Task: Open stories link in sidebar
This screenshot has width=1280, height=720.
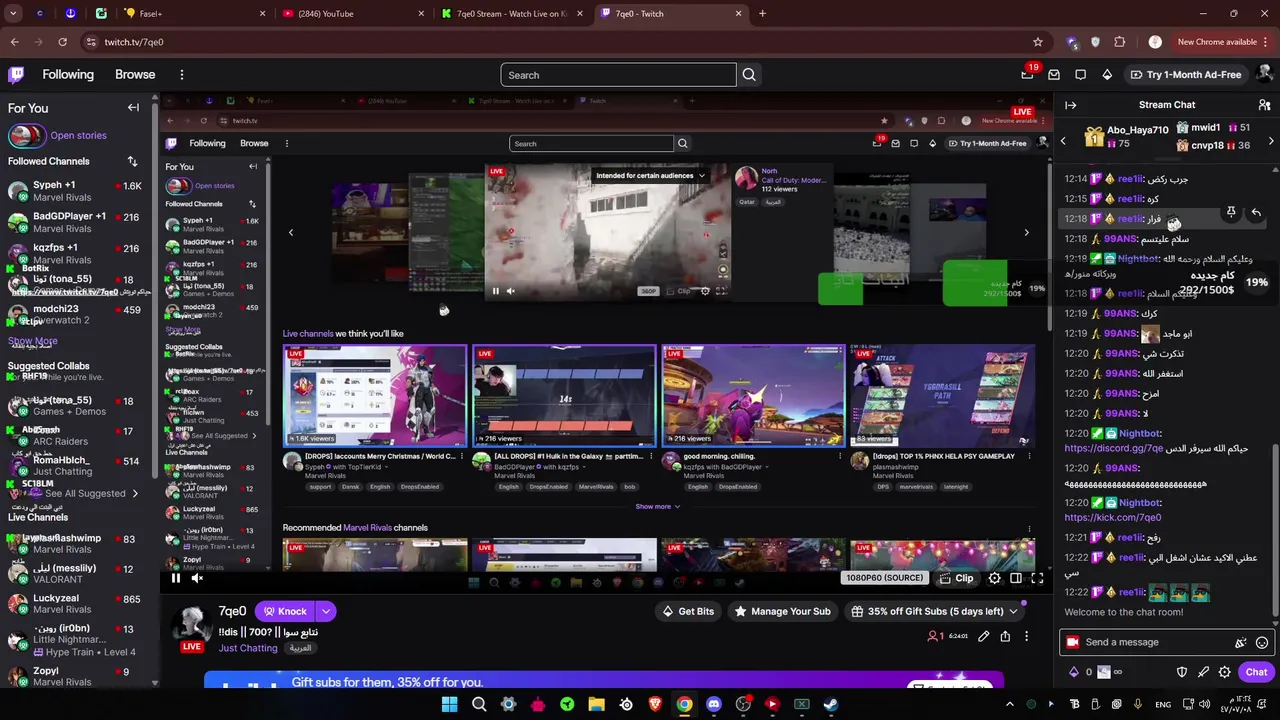Action: pyautogui.click(x=78, y=135)
